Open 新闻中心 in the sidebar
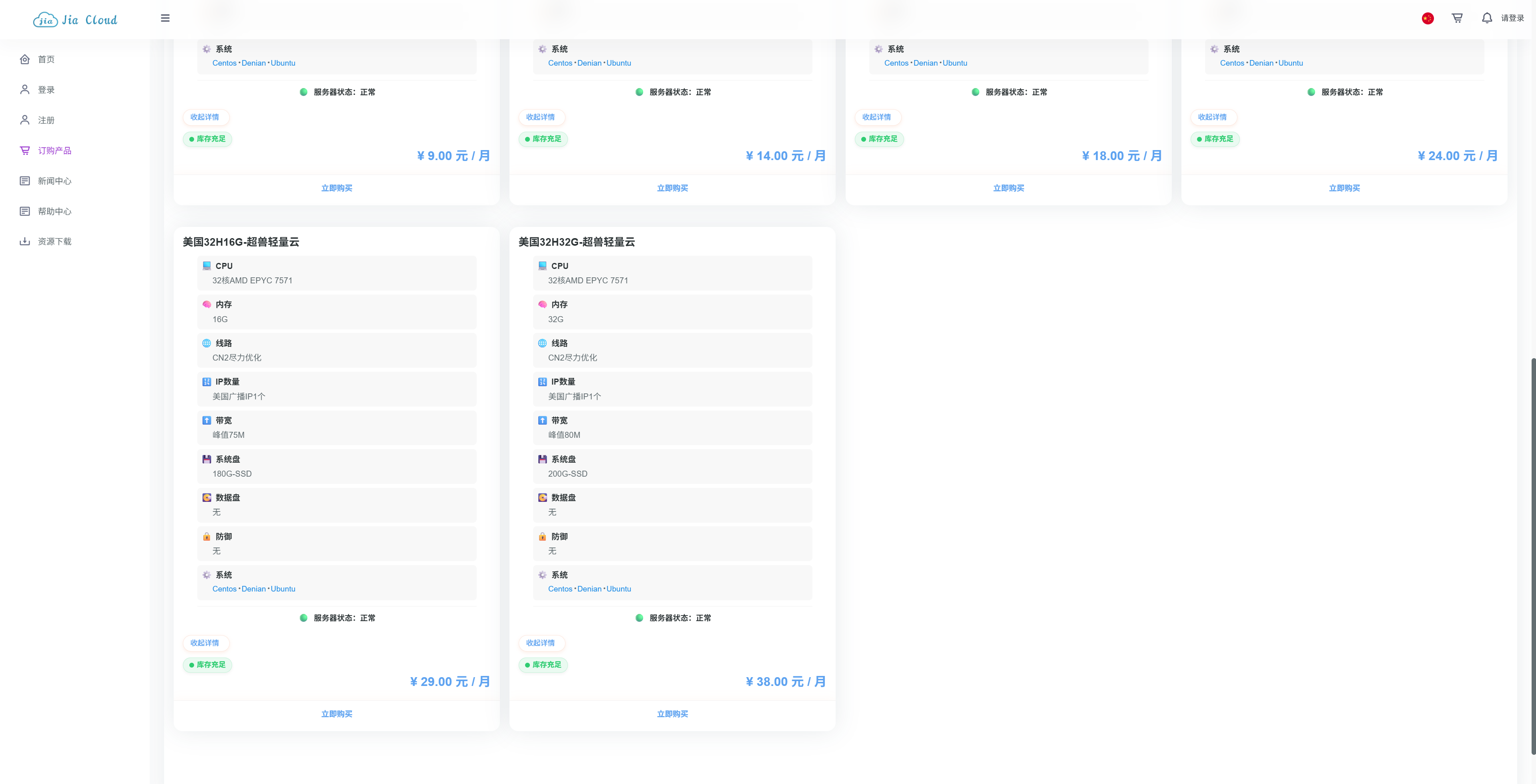 tap(54, 180)
